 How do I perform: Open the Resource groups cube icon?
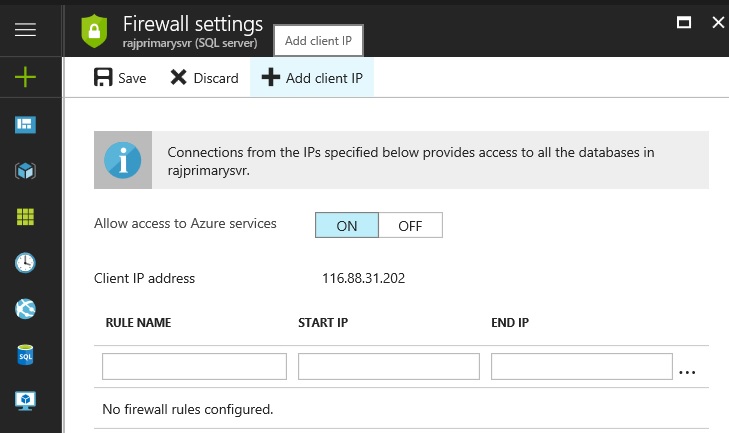coord(26,171)
